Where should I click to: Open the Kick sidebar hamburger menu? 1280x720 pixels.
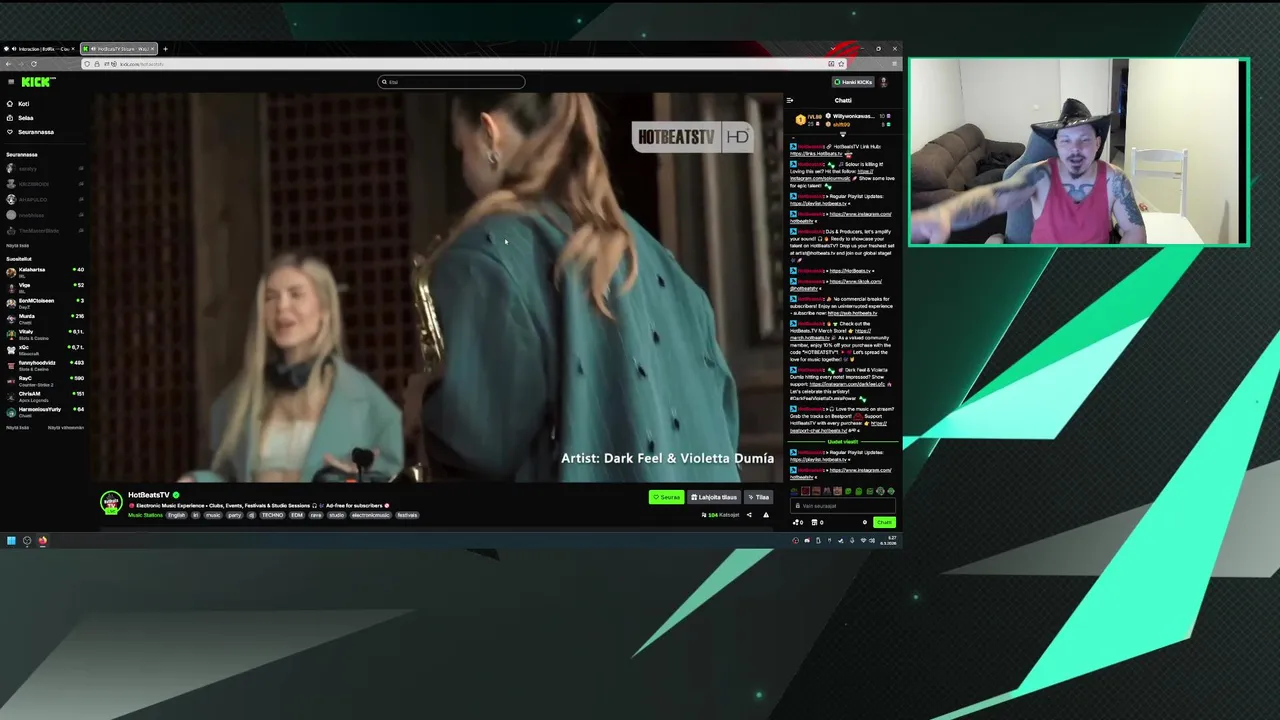pos(10,82)
